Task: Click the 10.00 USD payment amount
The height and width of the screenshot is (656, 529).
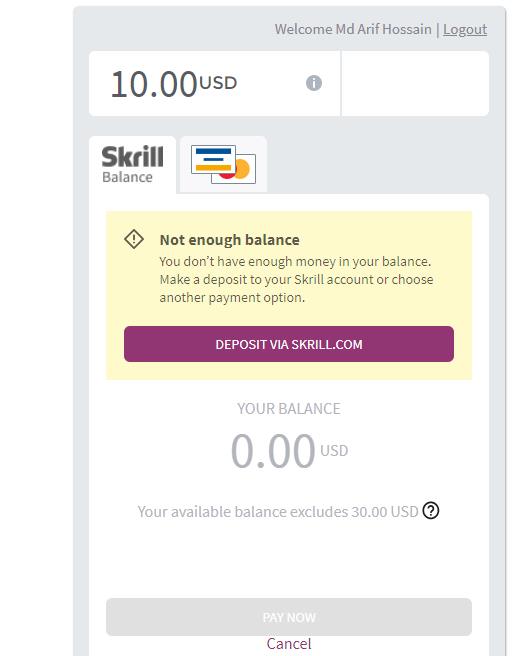Action: 174,84
